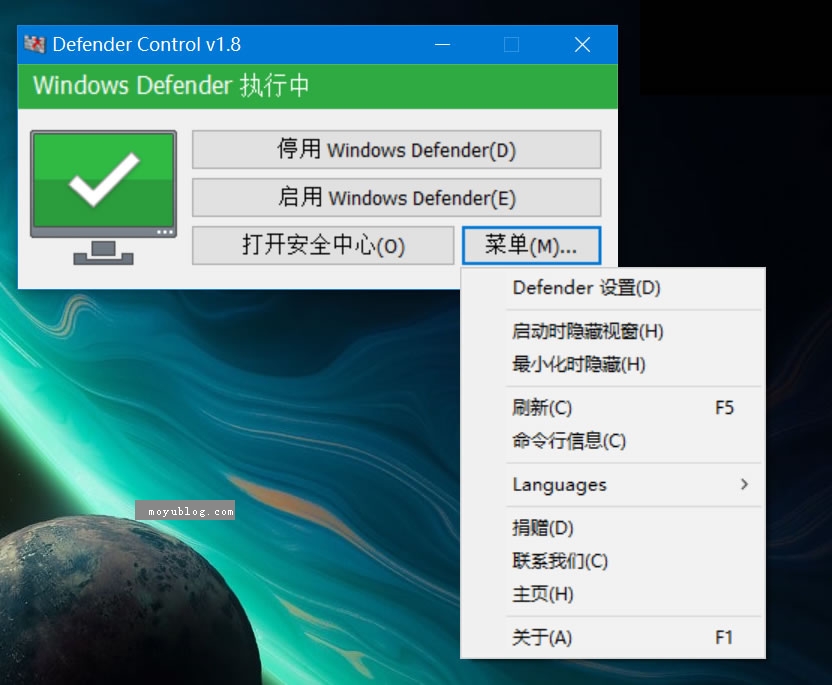This screenshot has width=832, height=685.
Task: Toggle 最小化时隐藏(H) menu option
Action: point(613,364)
